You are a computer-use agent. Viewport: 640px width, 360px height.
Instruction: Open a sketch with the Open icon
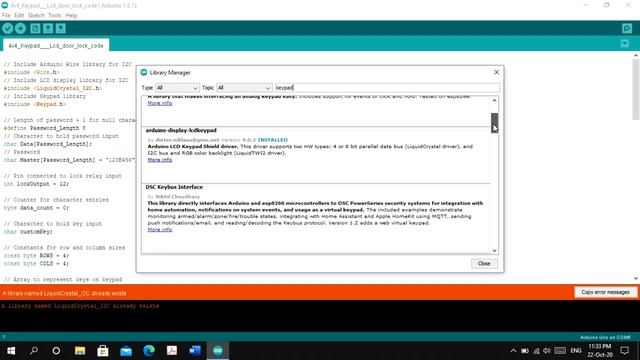[48, 28]
